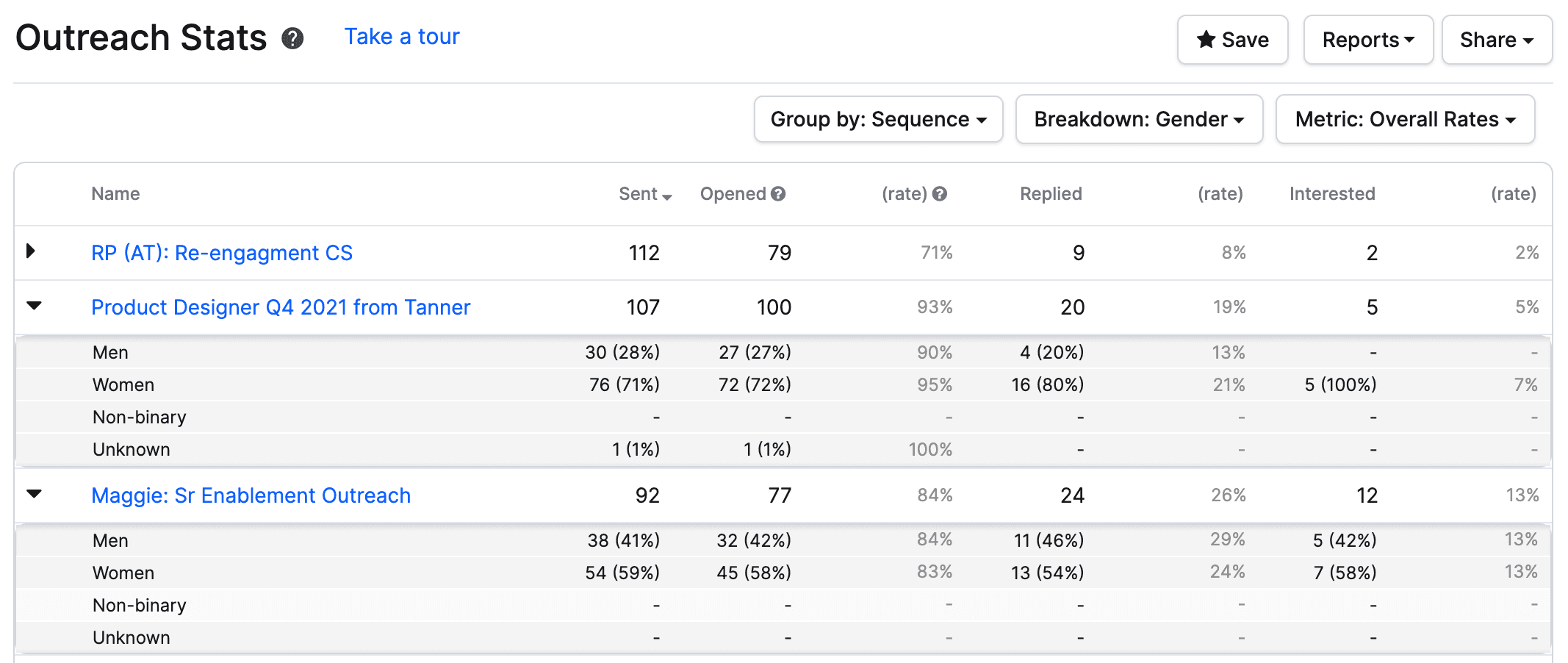Collapse the Product Designer Q4 2021 breakdown
Image resolution: width=1568 pixels, height=663 pixels.
tap(34, 306)
